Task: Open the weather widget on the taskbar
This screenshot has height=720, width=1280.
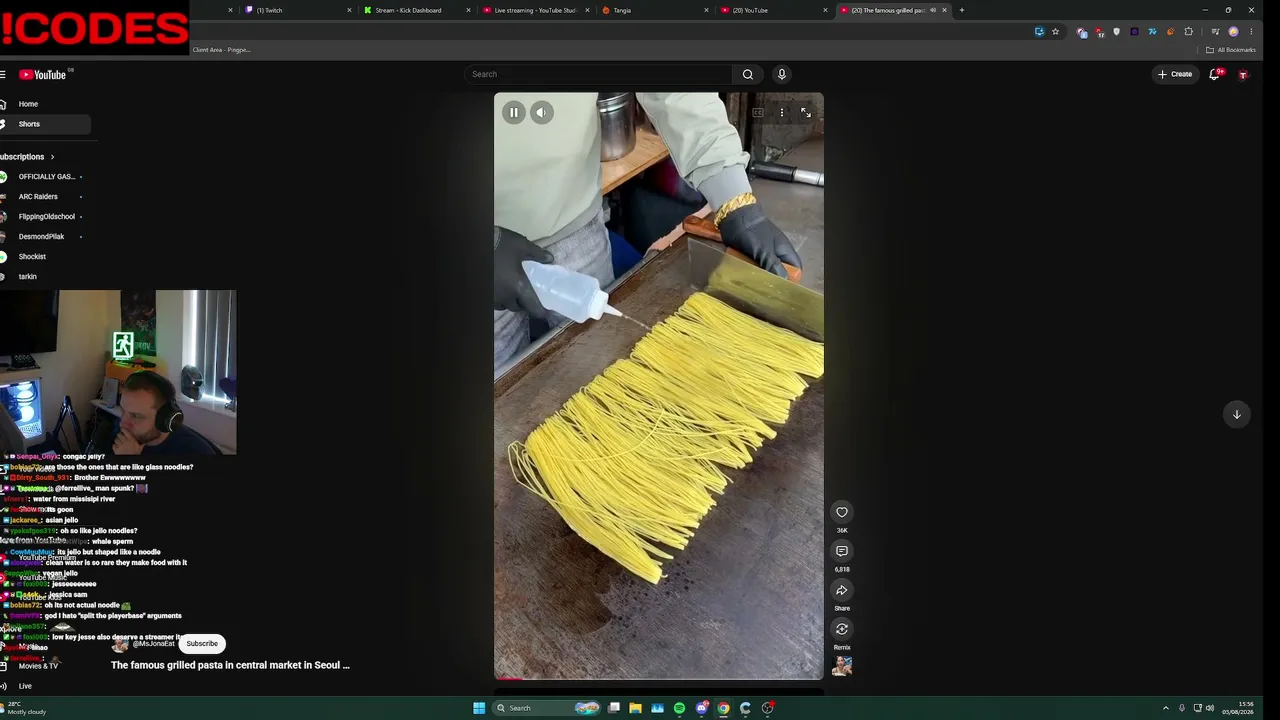Action: [24, 708]
